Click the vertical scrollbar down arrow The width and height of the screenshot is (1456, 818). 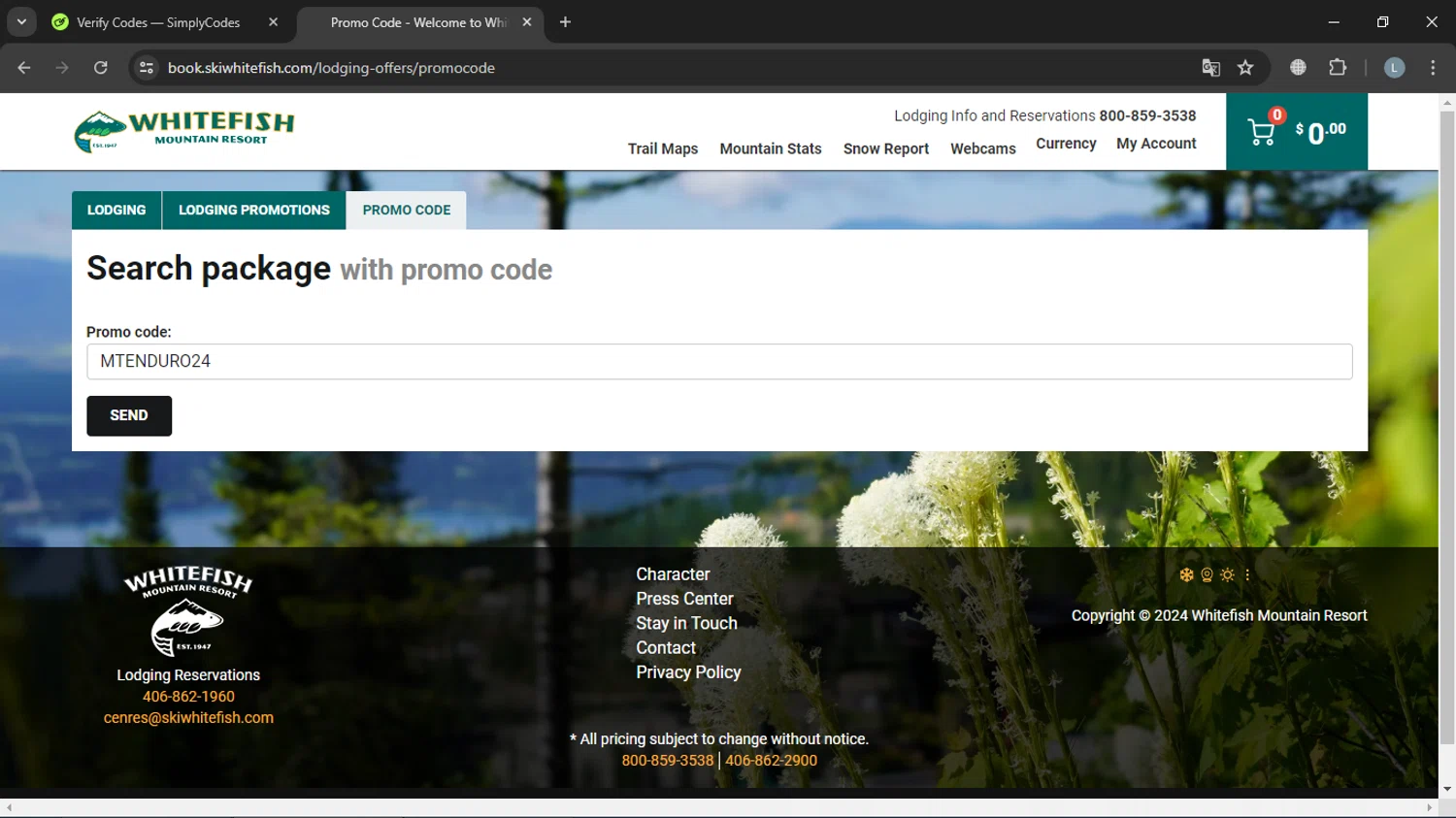[x=1447, y=790]
